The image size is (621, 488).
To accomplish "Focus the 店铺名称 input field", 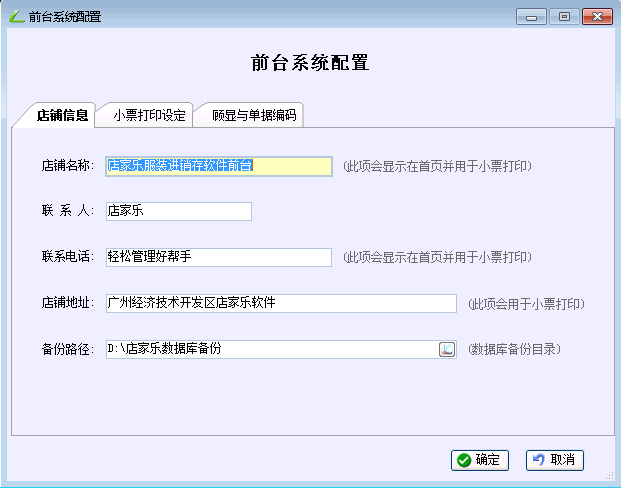I will click(x=219, y=166).
